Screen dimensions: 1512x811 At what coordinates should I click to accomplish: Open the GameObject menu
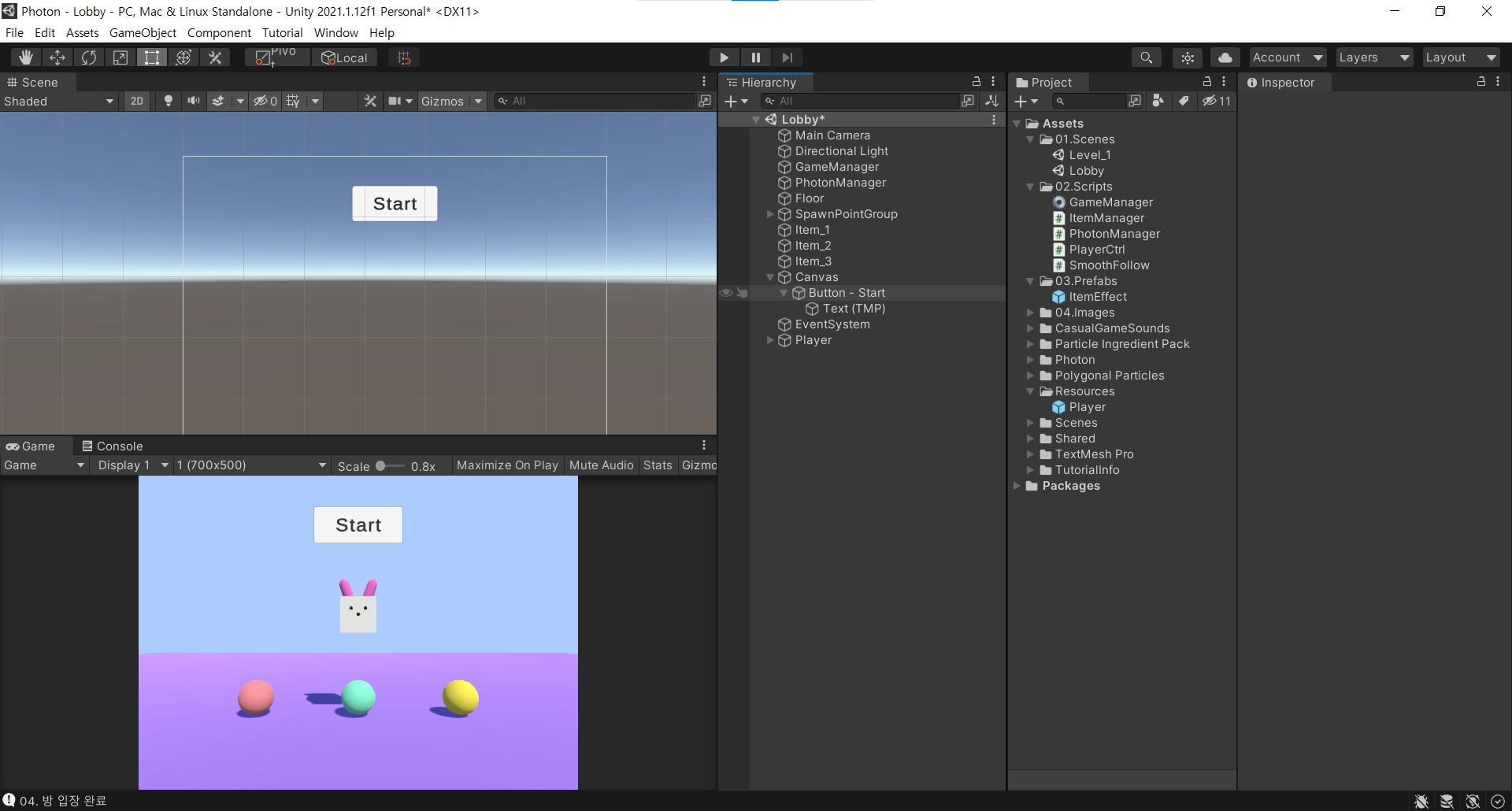coord(143,32)
